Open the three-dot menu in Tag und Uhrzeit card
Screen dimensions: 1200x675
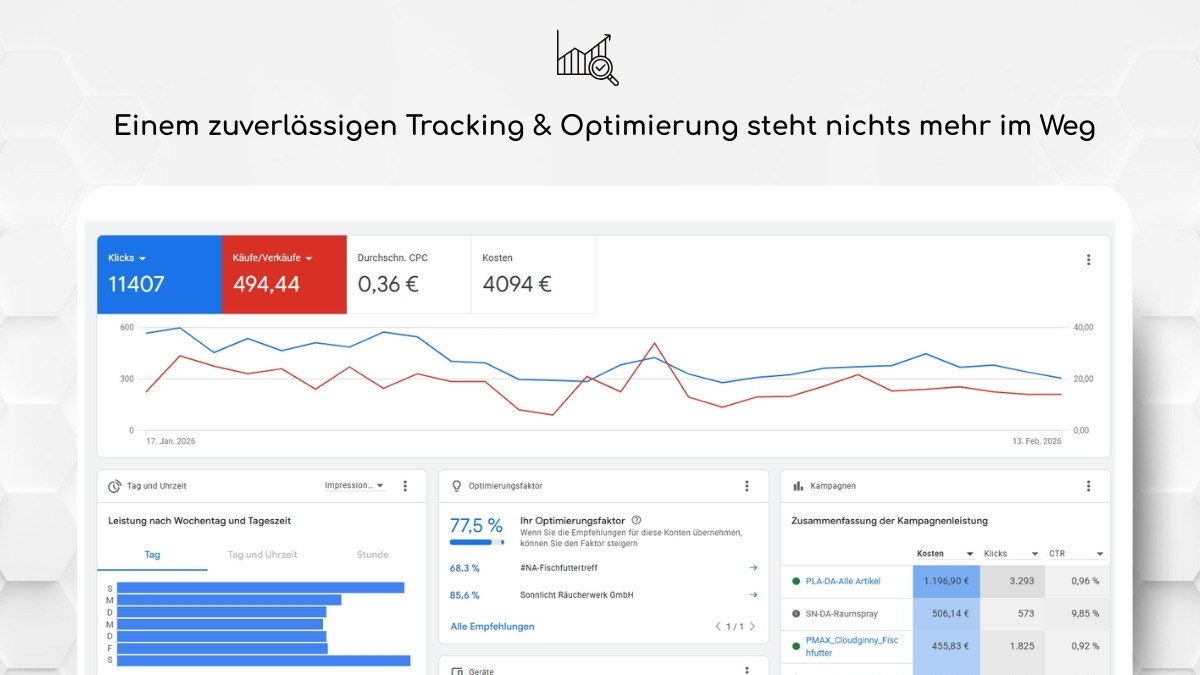pyautogui.click(x=405, y=486)
